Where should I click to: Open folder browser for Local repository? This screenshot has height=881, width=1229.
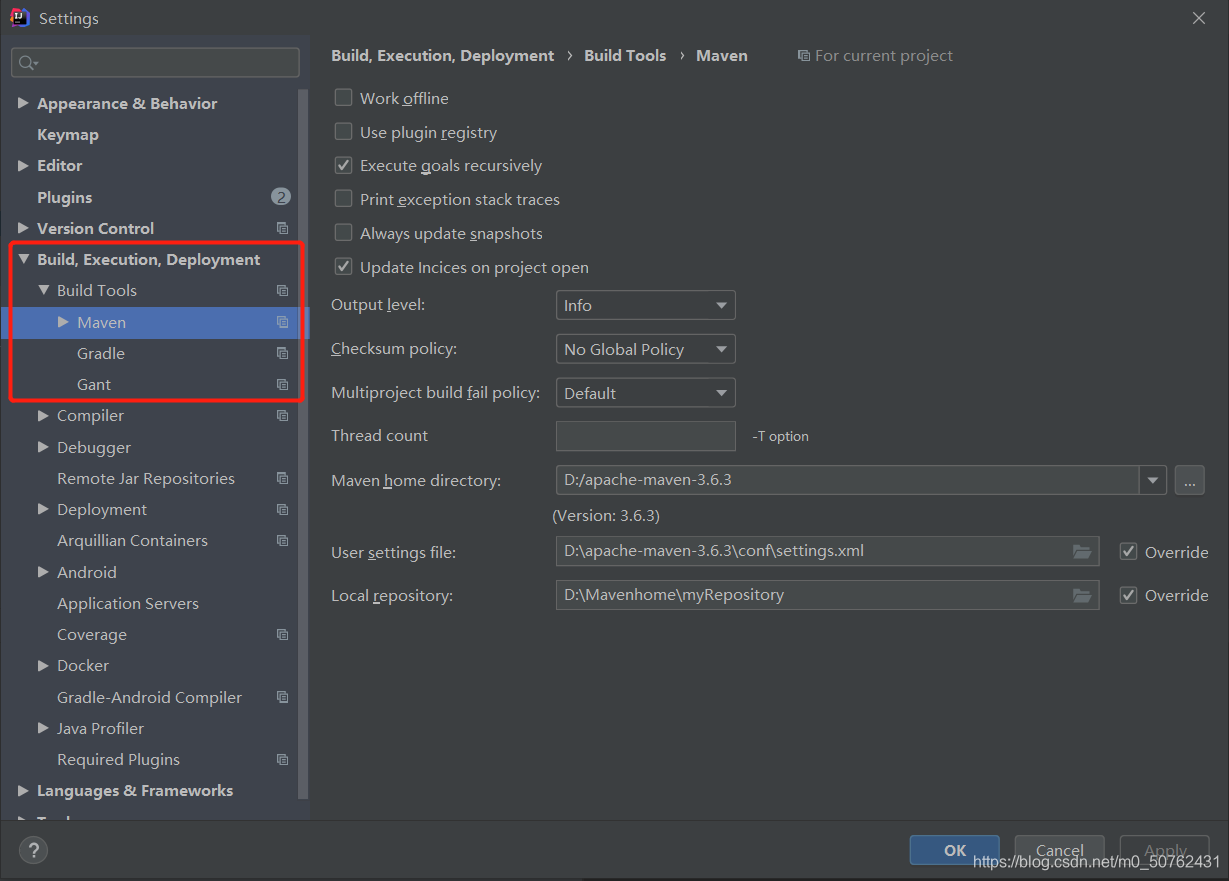pos(1081,595)
